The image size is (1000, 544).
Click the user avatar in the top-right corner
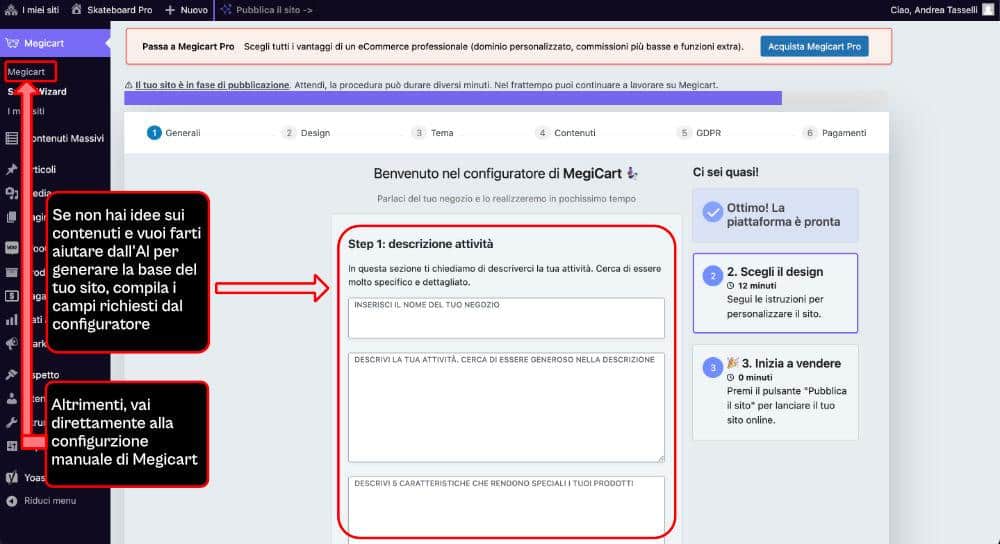(989, 10)
